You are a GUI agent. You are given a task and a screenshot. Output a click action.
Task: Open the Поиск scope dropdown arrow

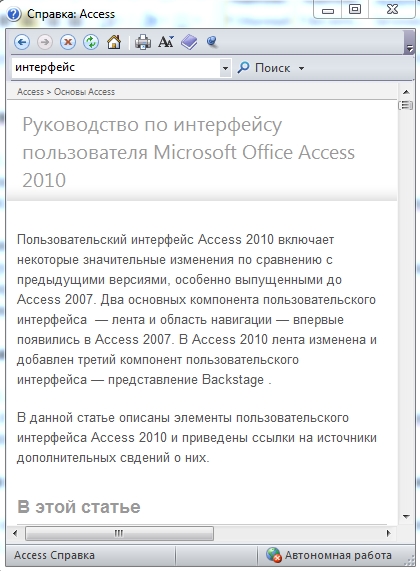301,68
